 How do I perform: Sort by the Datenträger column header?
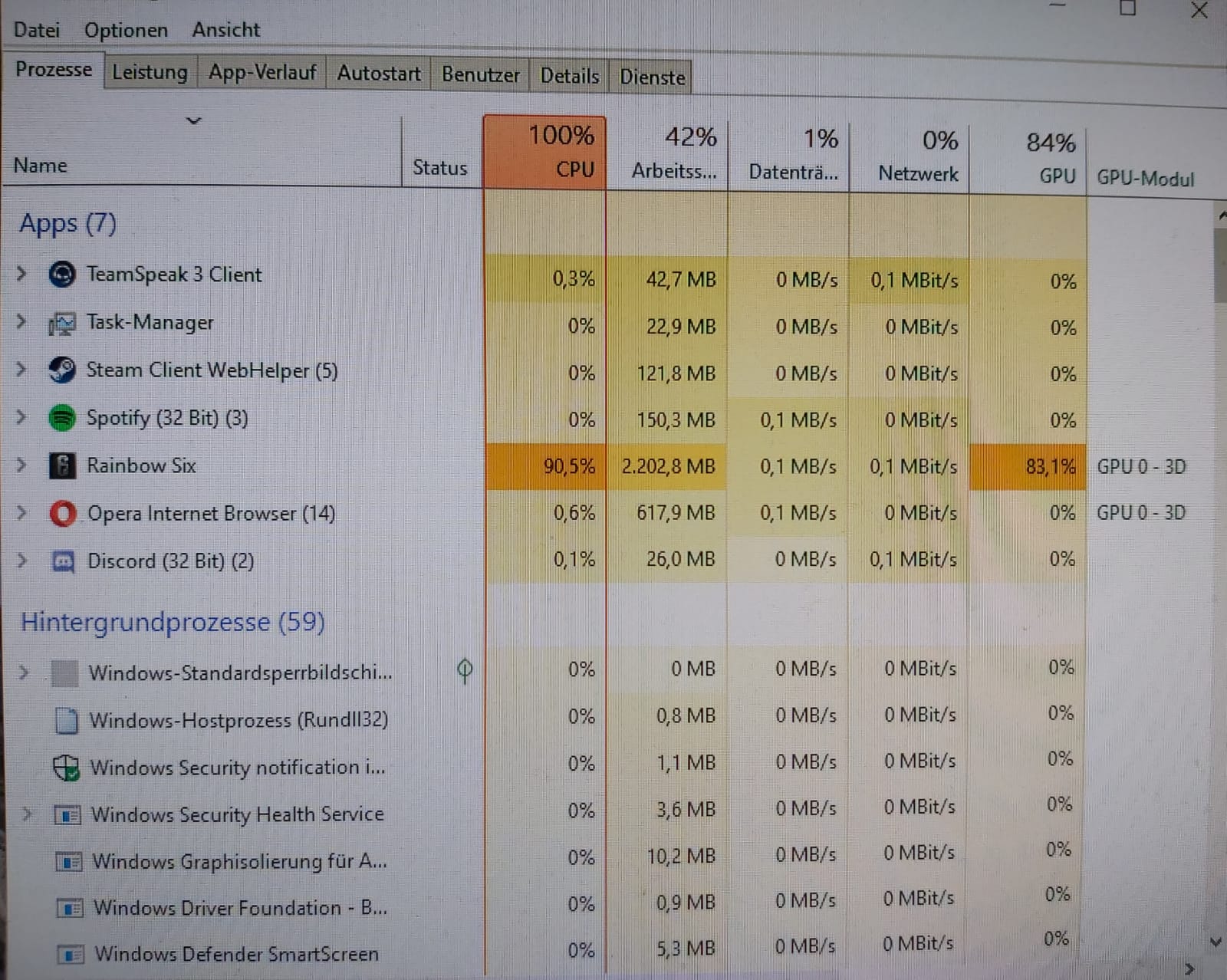789,156
